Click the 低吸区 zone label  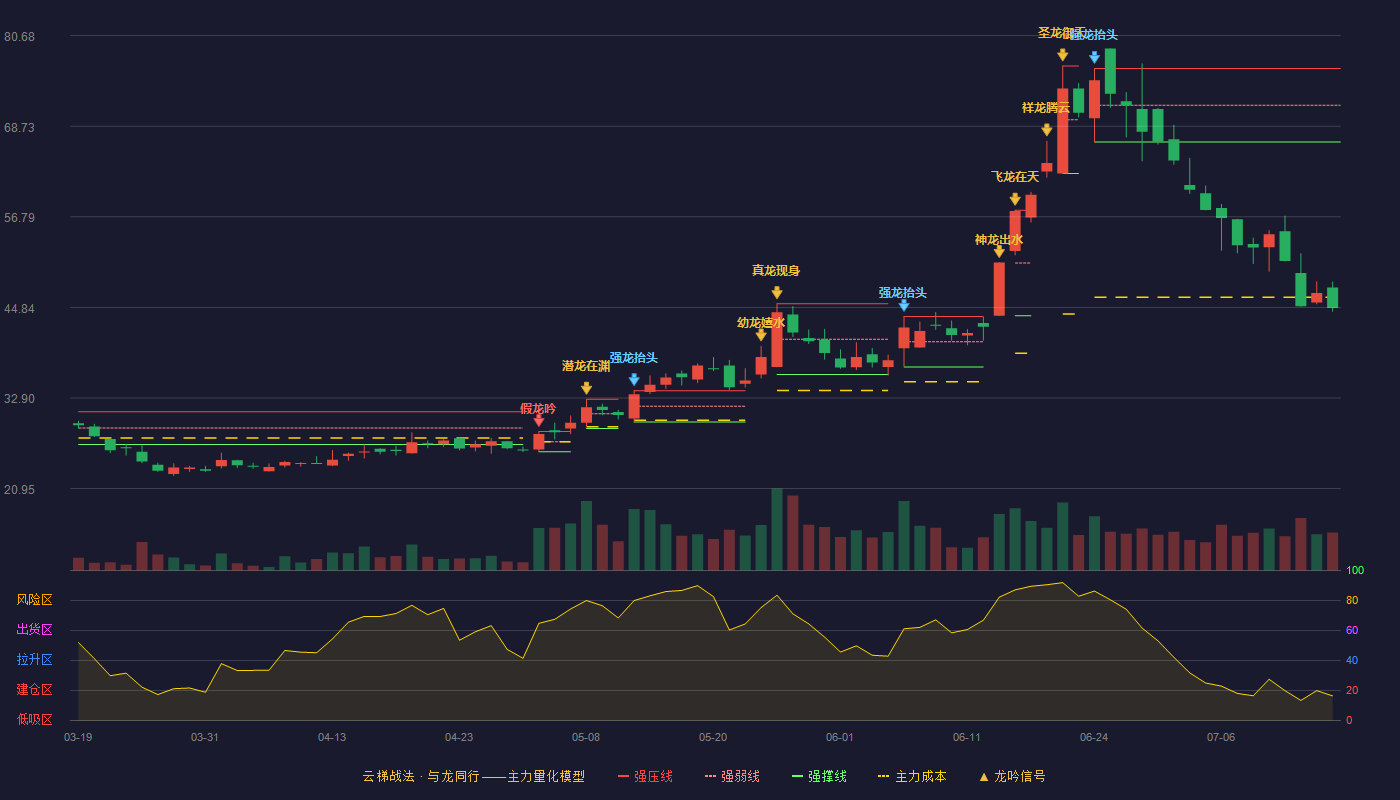coord(35,719)
